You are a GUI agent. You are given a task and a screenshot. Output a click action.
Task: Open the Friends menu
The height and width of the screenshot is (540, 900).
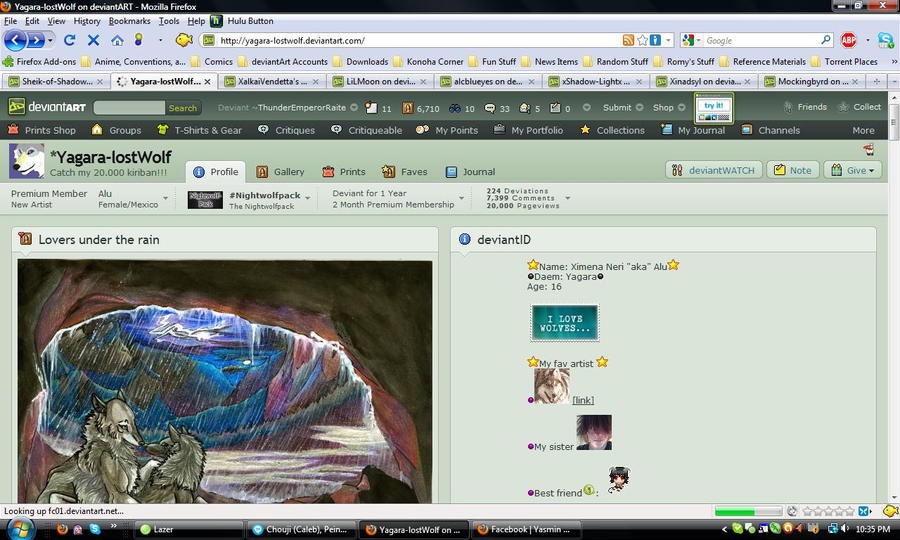[805, 107]
